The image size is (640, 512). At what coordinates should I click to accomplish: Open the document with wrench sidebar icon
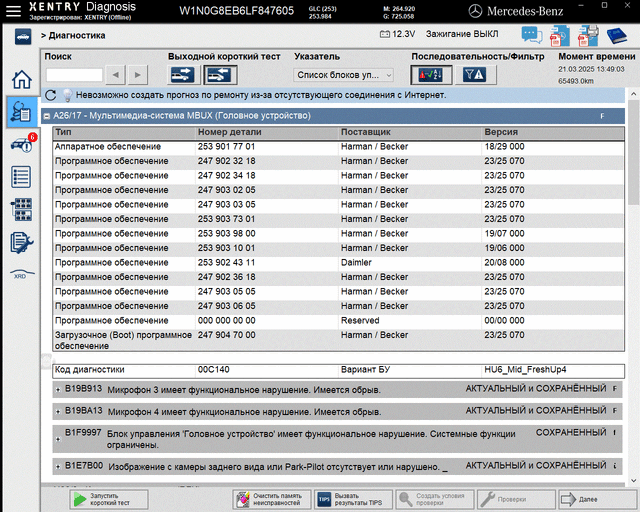[x=22, y=243]
